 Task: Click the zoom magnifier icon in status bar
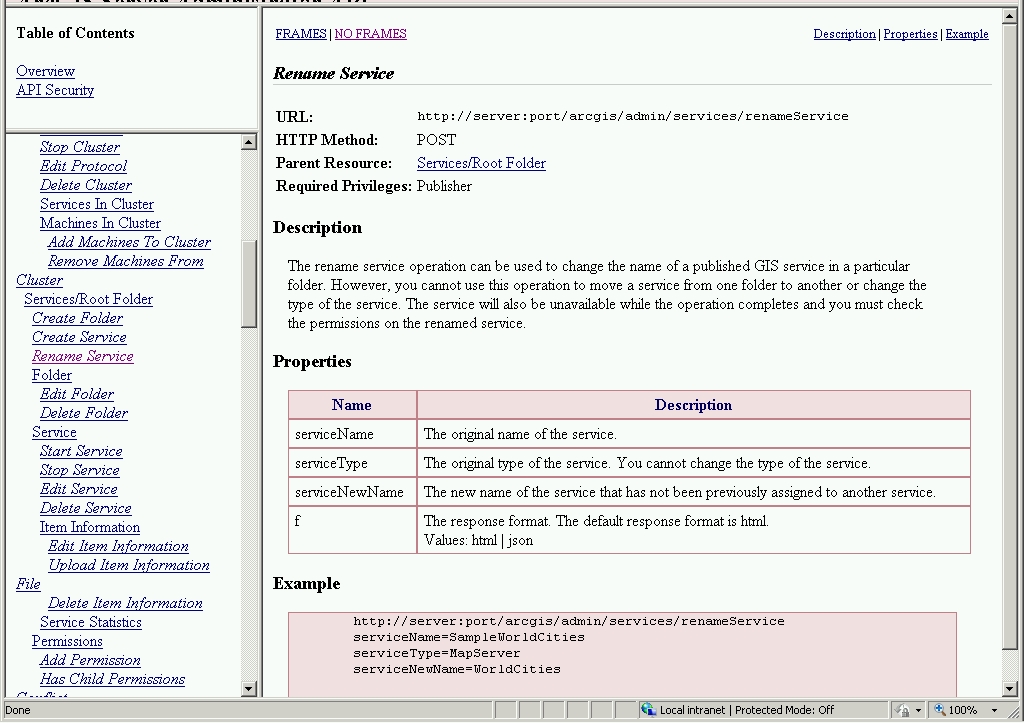(939, 710)
